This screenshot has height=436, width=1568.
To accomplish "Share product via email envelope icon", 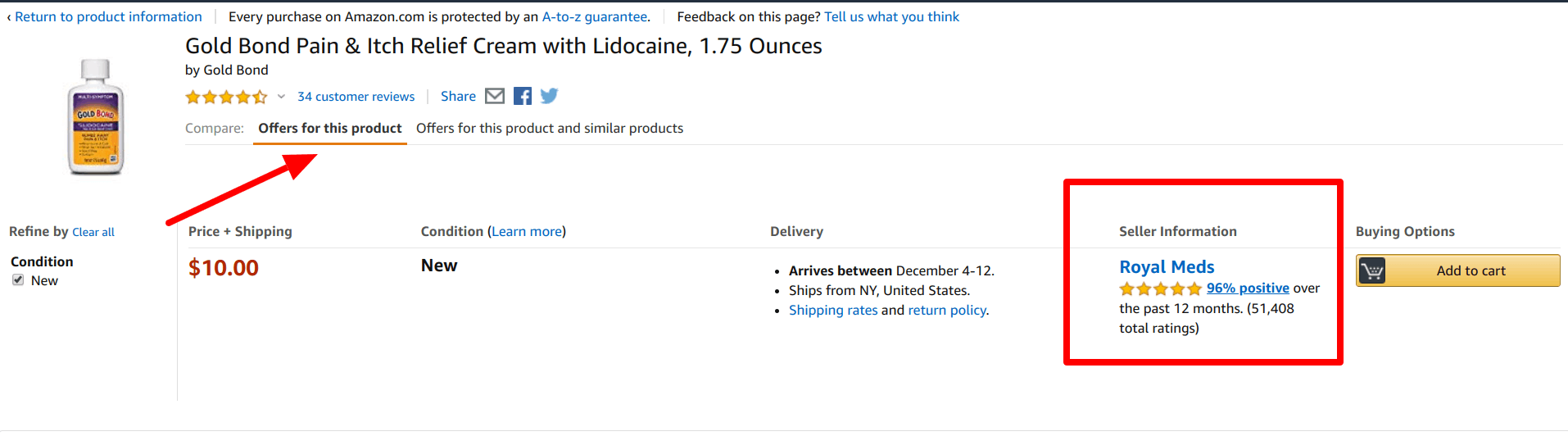I will [x=495, y=96].
